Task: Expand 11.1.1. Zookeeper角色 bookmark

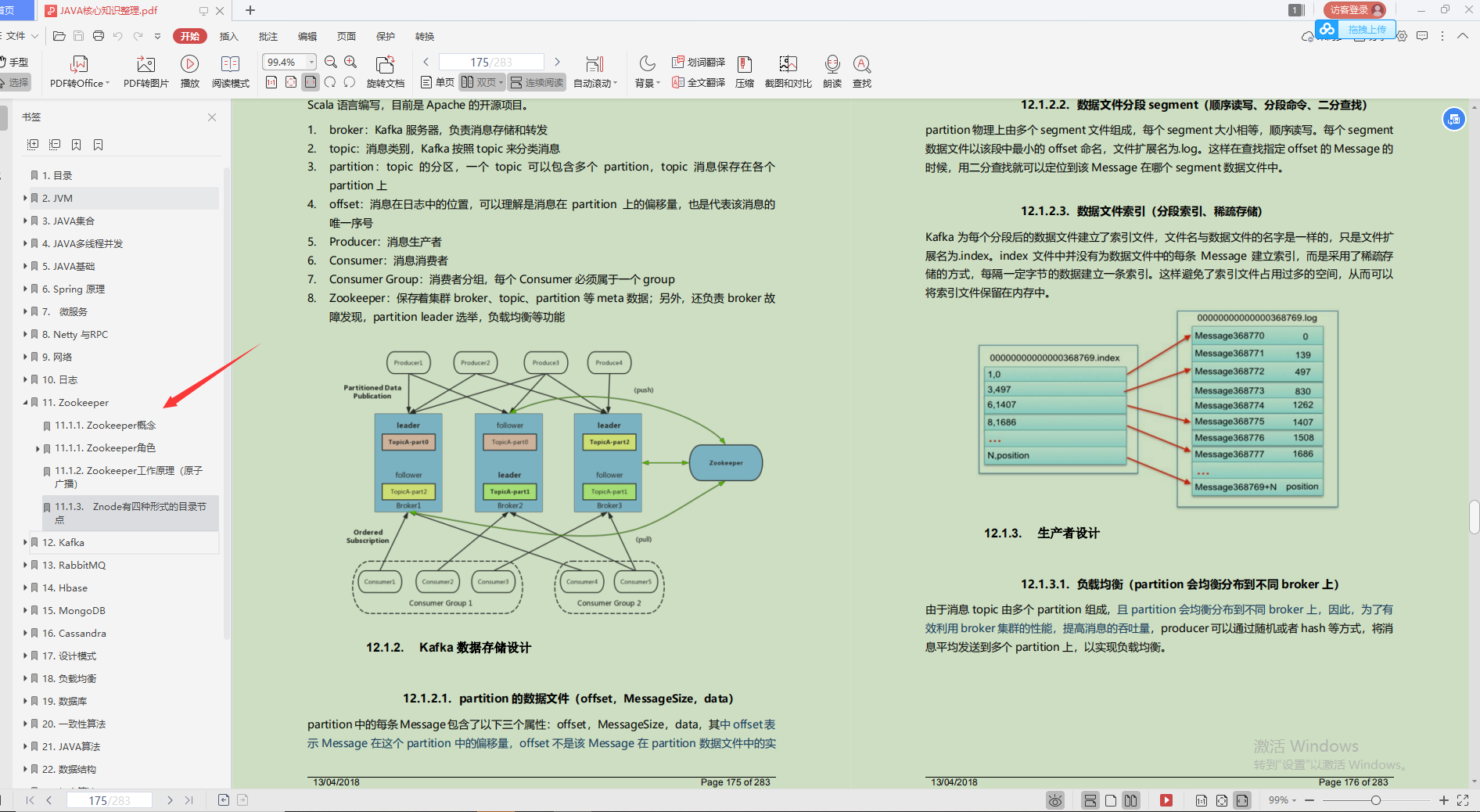Action: 38,448
